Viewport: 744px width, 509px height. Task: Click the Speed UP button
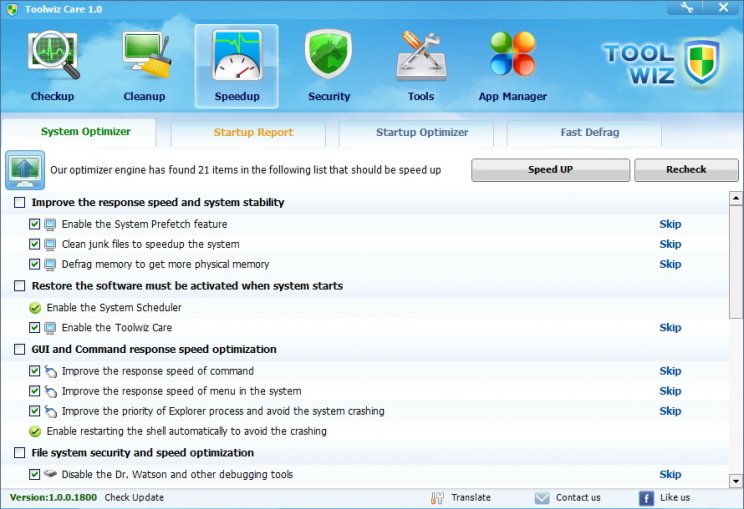tap(550, 170)
